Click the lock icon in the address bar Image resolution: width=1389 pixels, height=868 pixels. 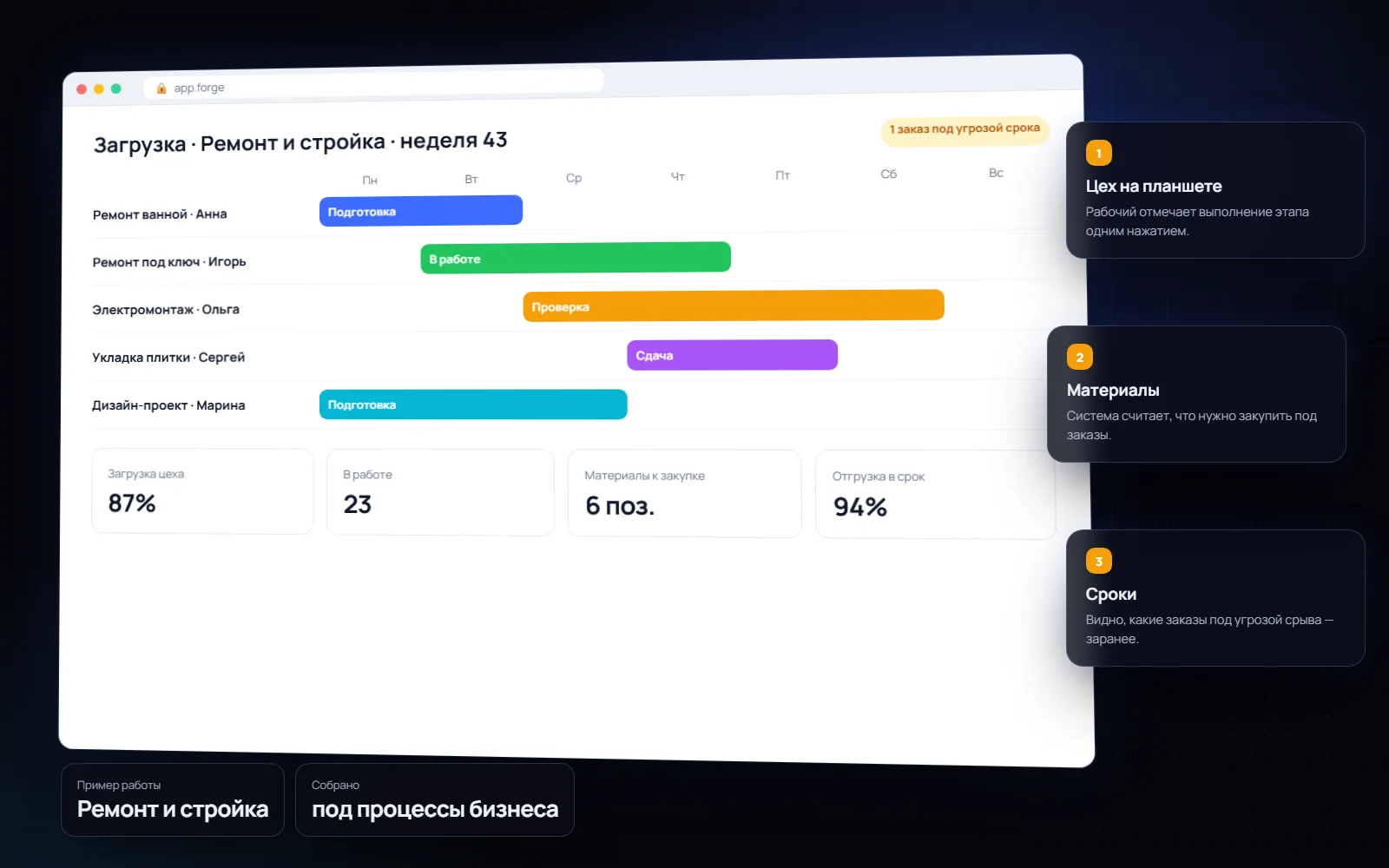click(161, 89)
